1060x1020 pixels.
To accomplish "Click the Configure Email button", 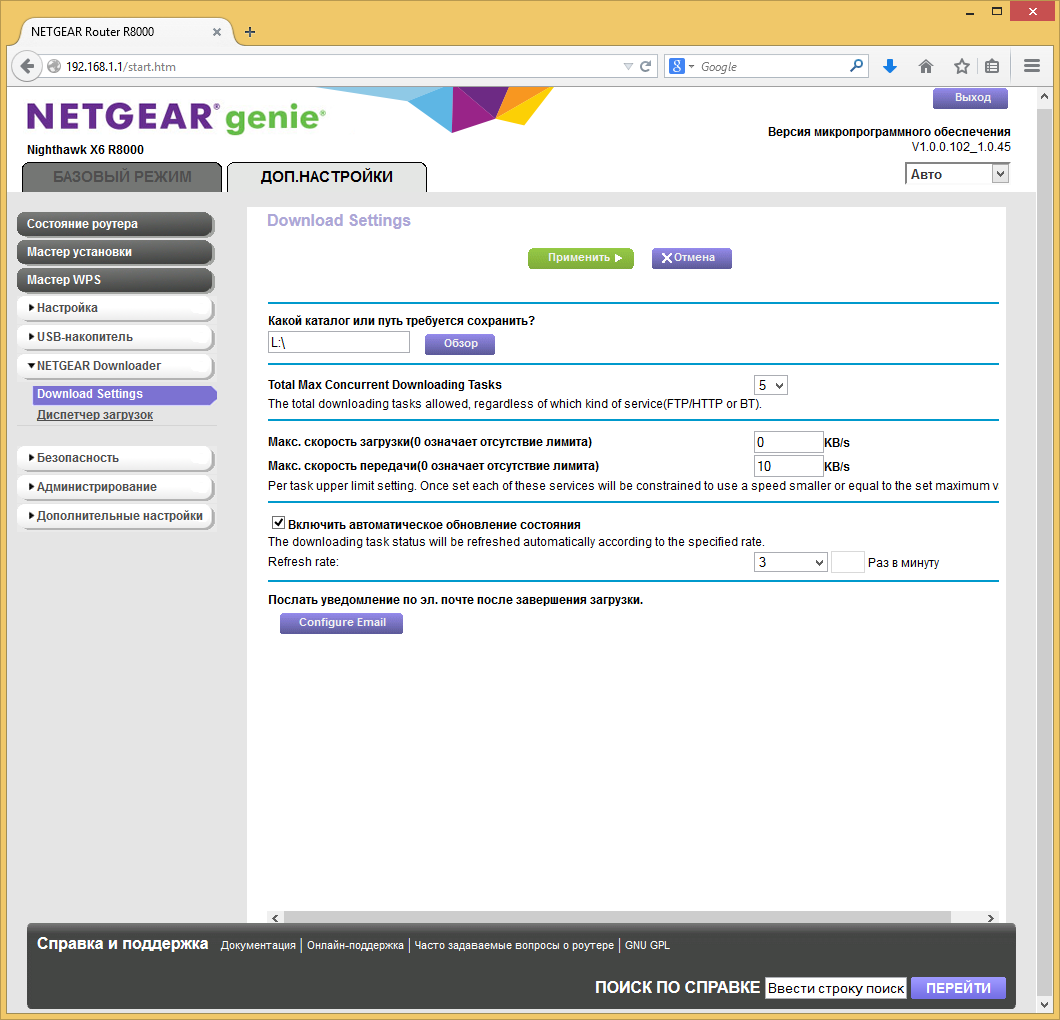I will point(341,623).
